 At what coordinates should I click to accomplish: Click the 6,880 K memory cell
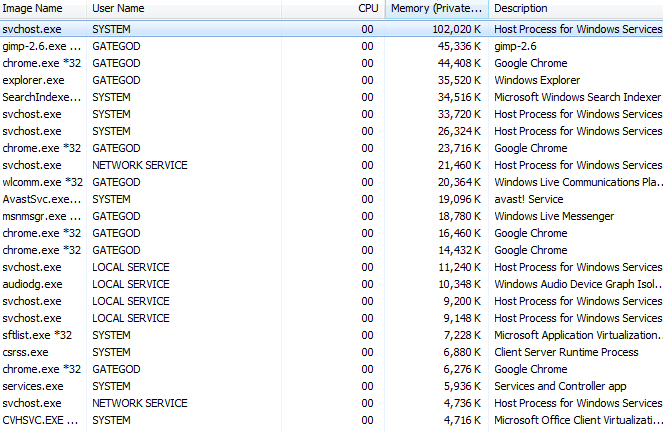(462, 352)
